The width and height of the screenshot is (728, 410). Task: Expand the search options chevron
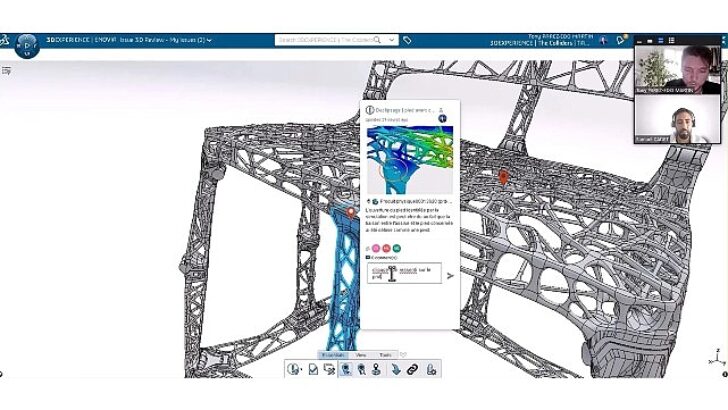392,40
